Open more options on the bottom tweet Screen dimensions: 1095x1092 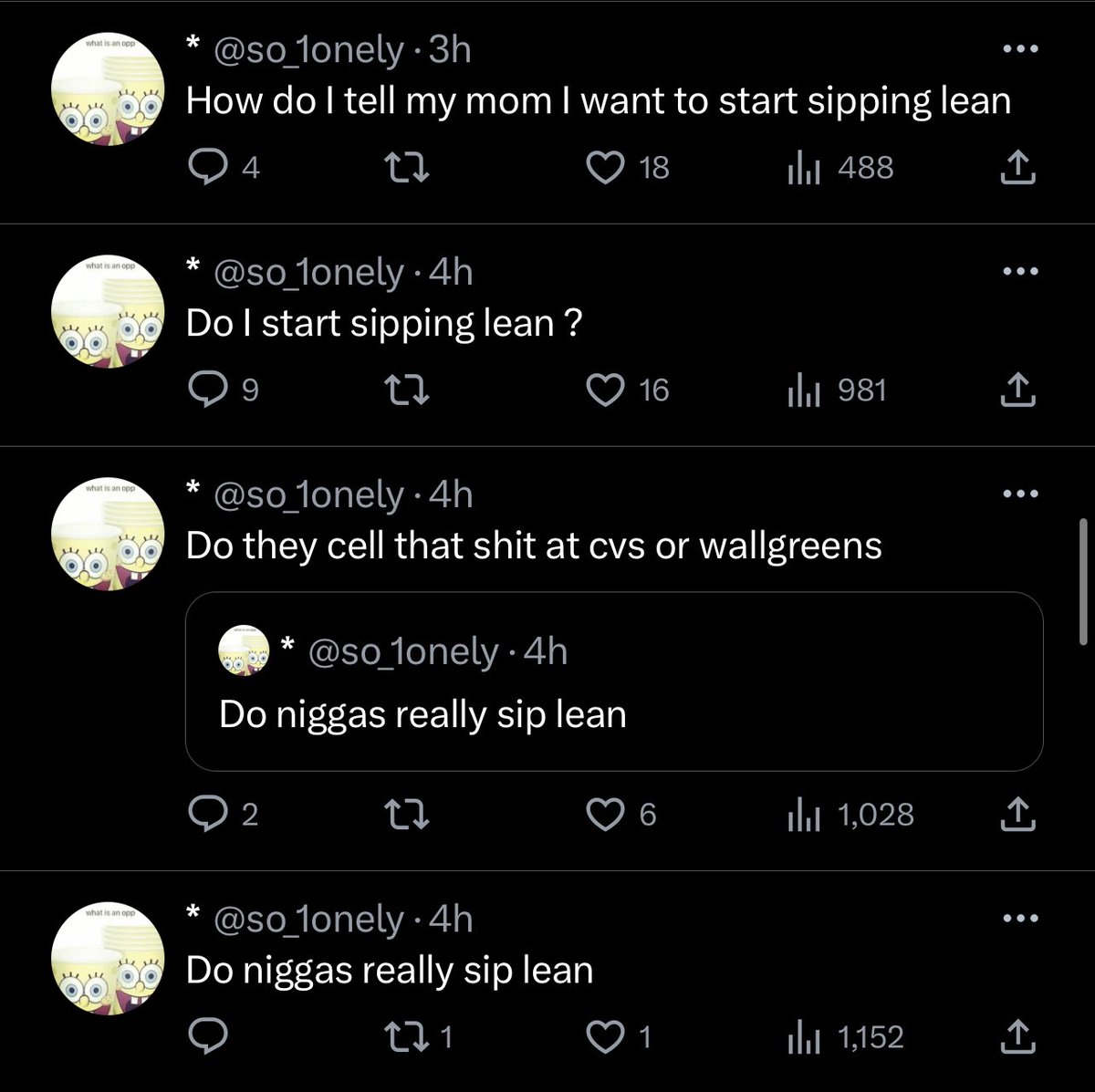(x=1019, y=918)
